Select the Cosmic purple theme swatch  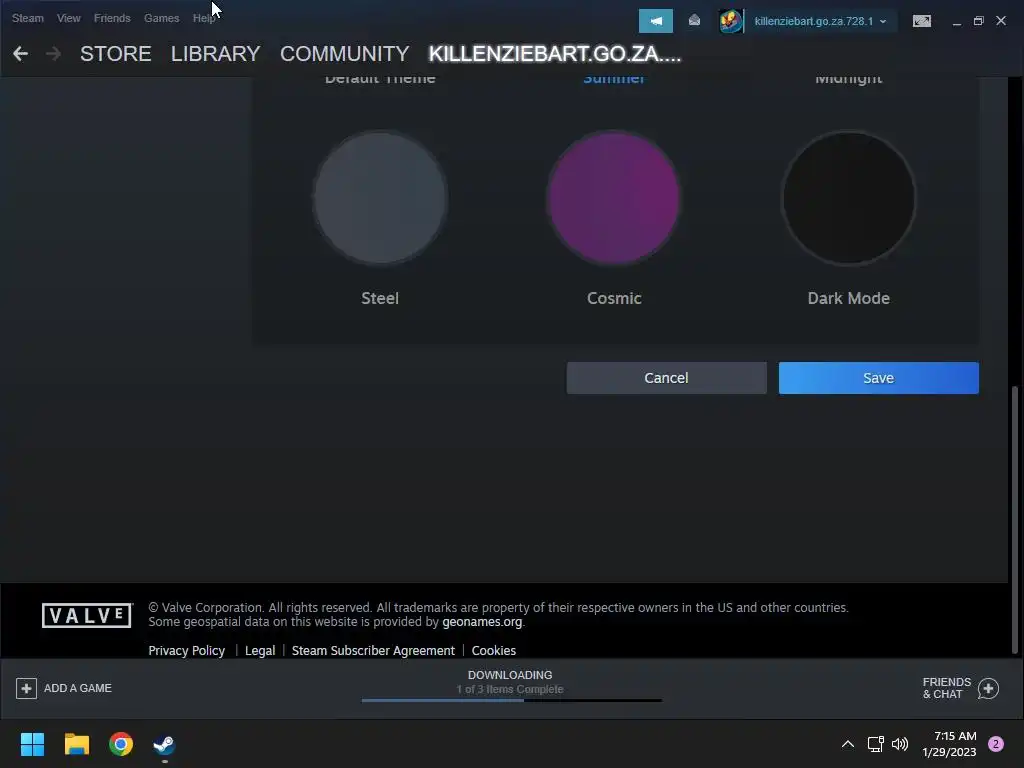click(x=614, y=198)
